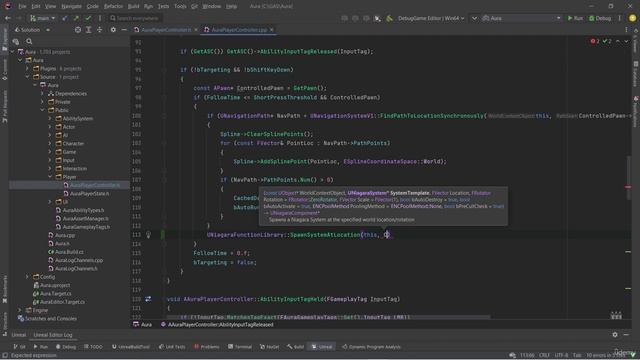This screenshot has height=360, width=640.
Task: Close the AuraPlayerController.cpp tab
Action: click(x=272, y=30)
